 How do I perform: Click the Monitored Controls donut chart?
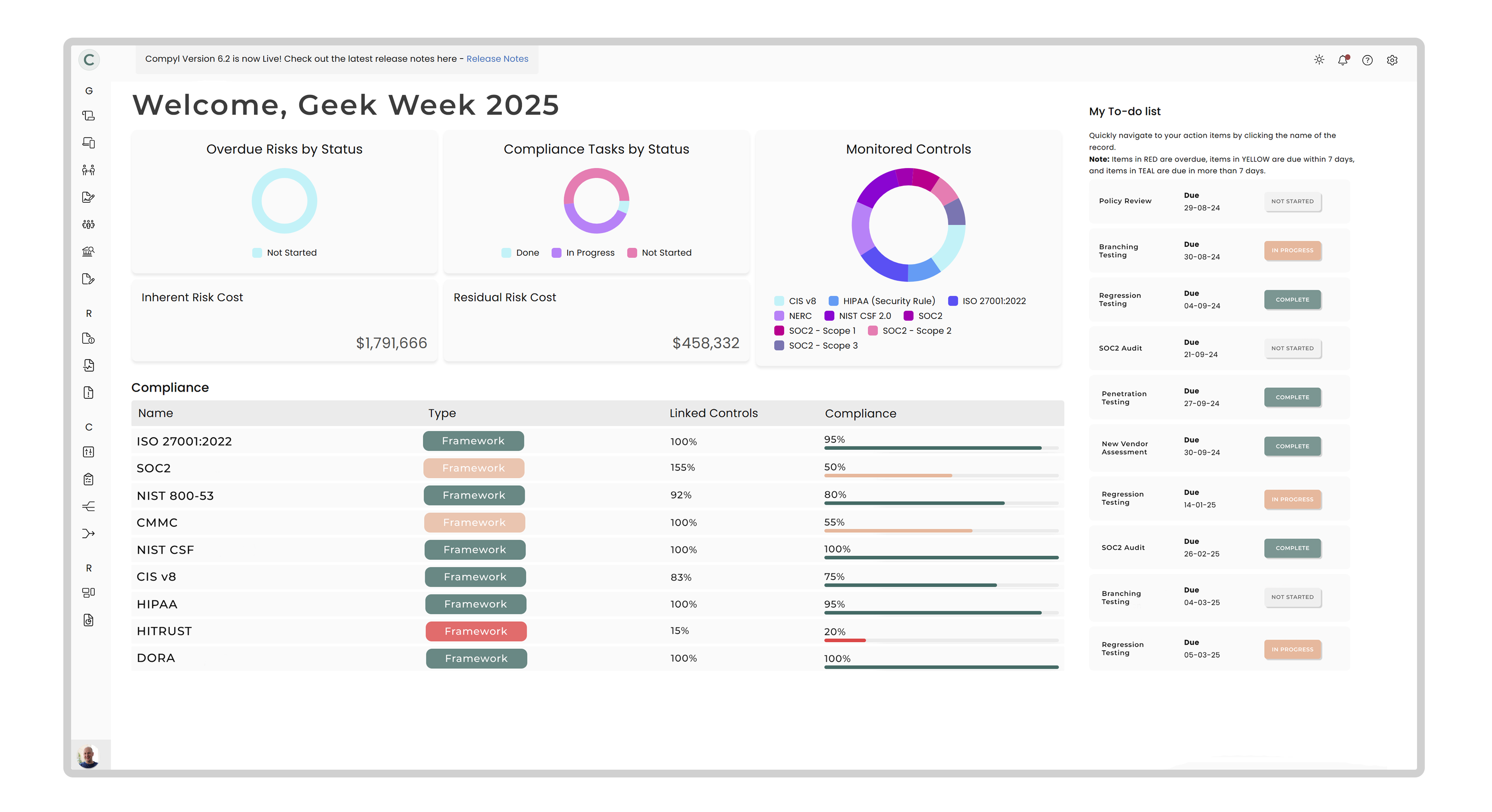pyautogui.click(x=908, y=224)
